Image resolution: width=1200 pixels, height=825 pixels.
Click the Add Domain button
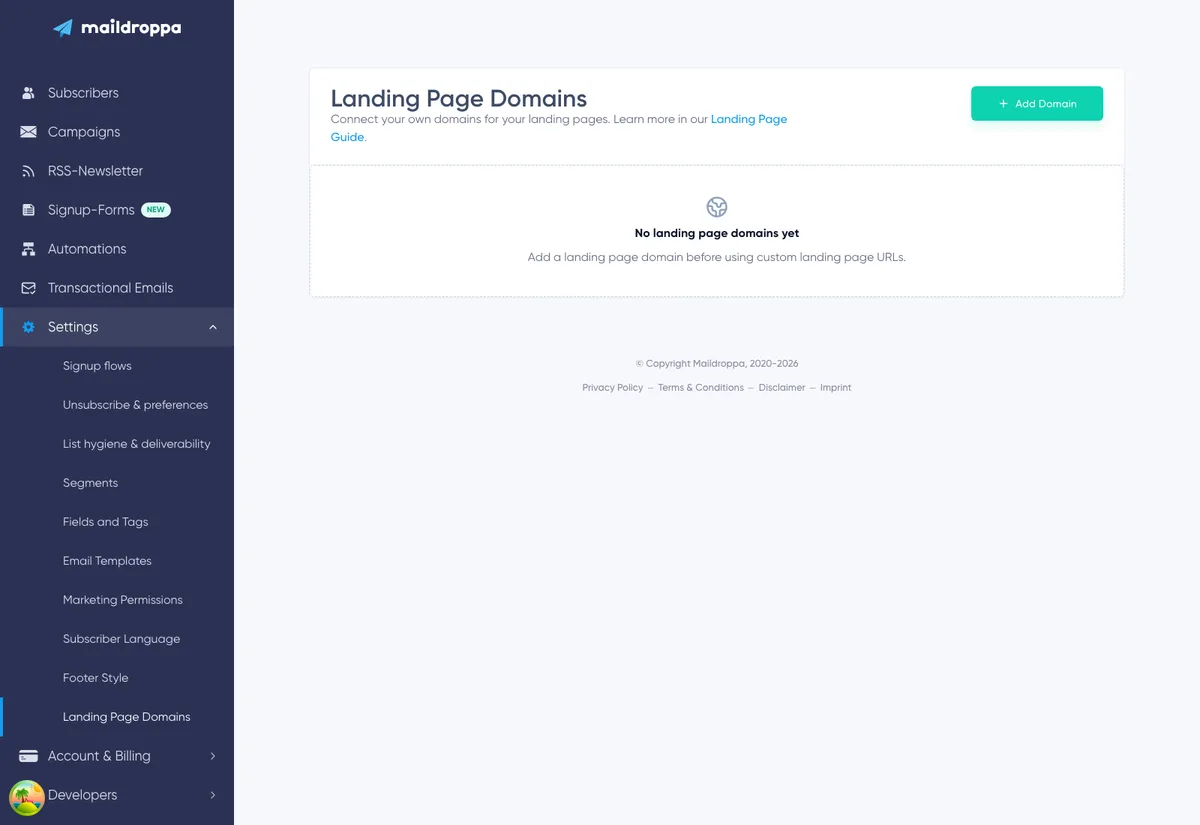pos(1037,104)
